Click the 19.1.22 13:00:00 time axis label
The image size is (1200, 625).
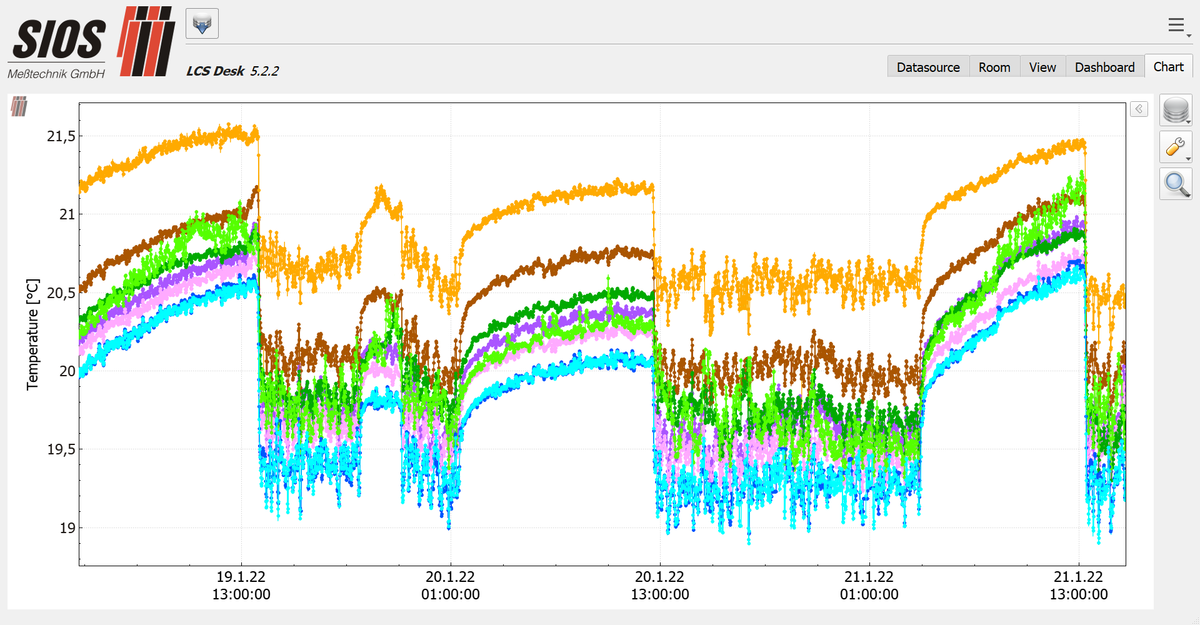(241, 585)
